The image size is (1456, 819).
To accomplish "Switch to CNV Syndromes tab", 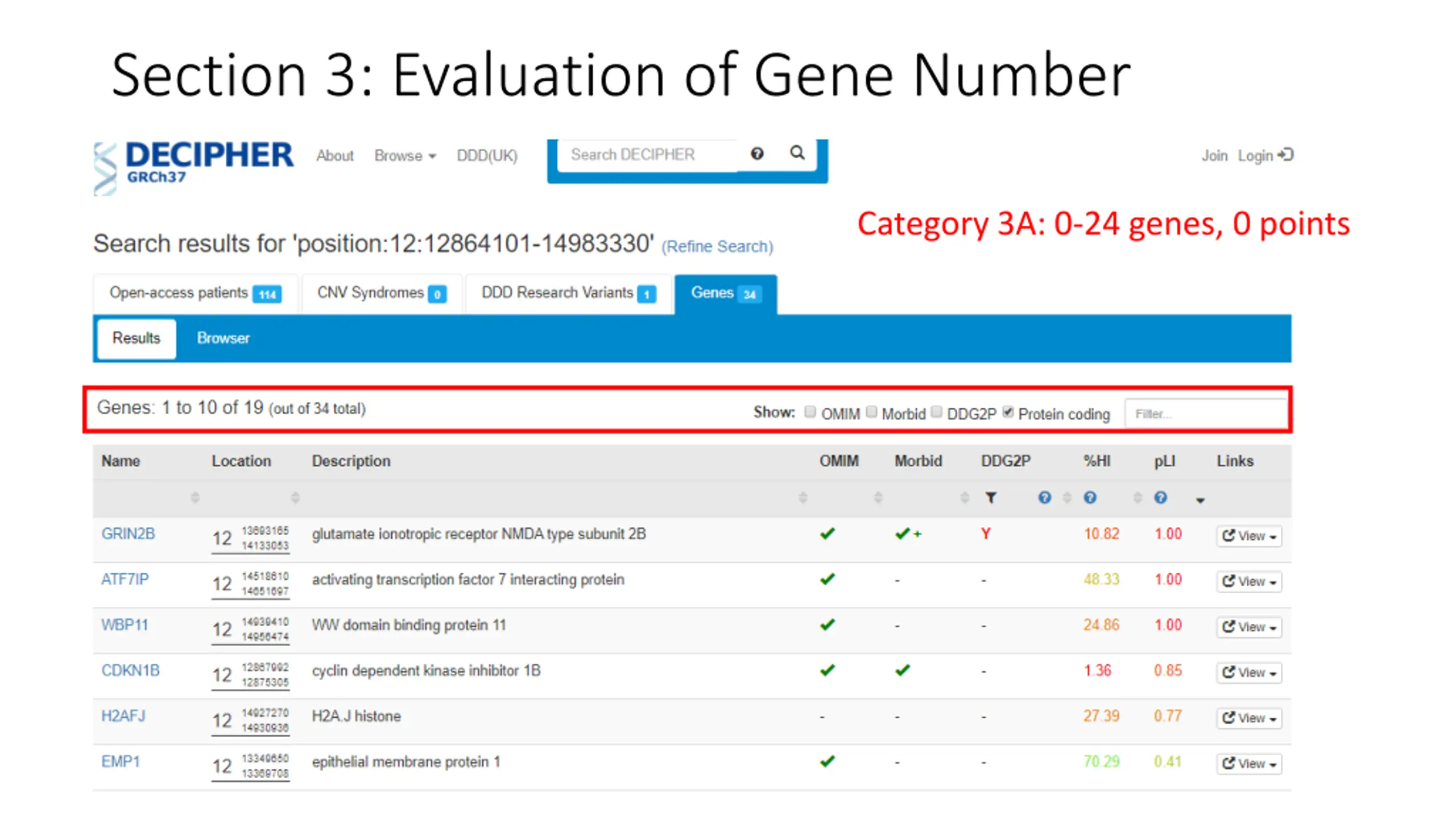I will click(382, 293).
